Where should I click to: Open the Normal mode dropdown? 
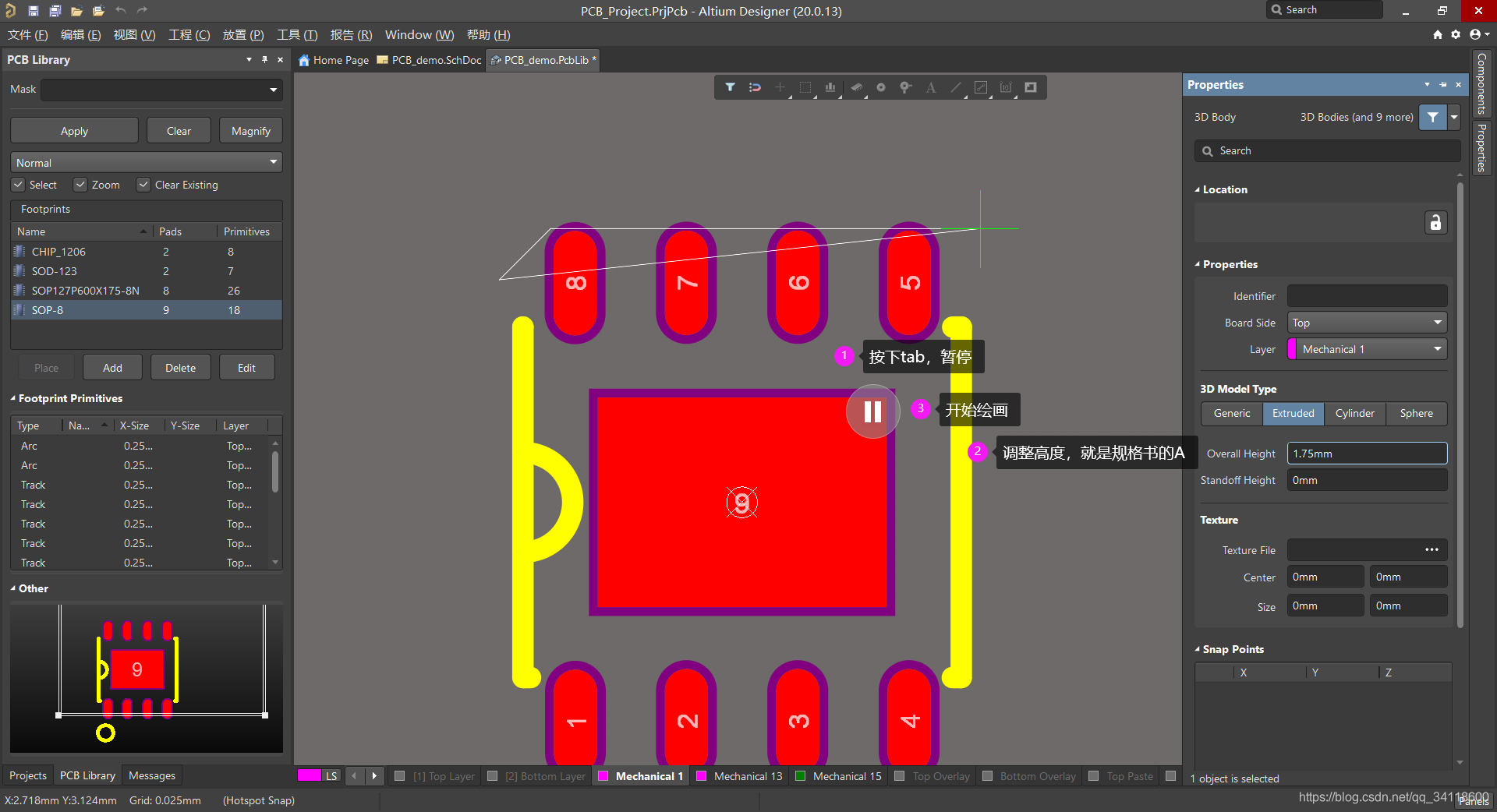(274, 162)
